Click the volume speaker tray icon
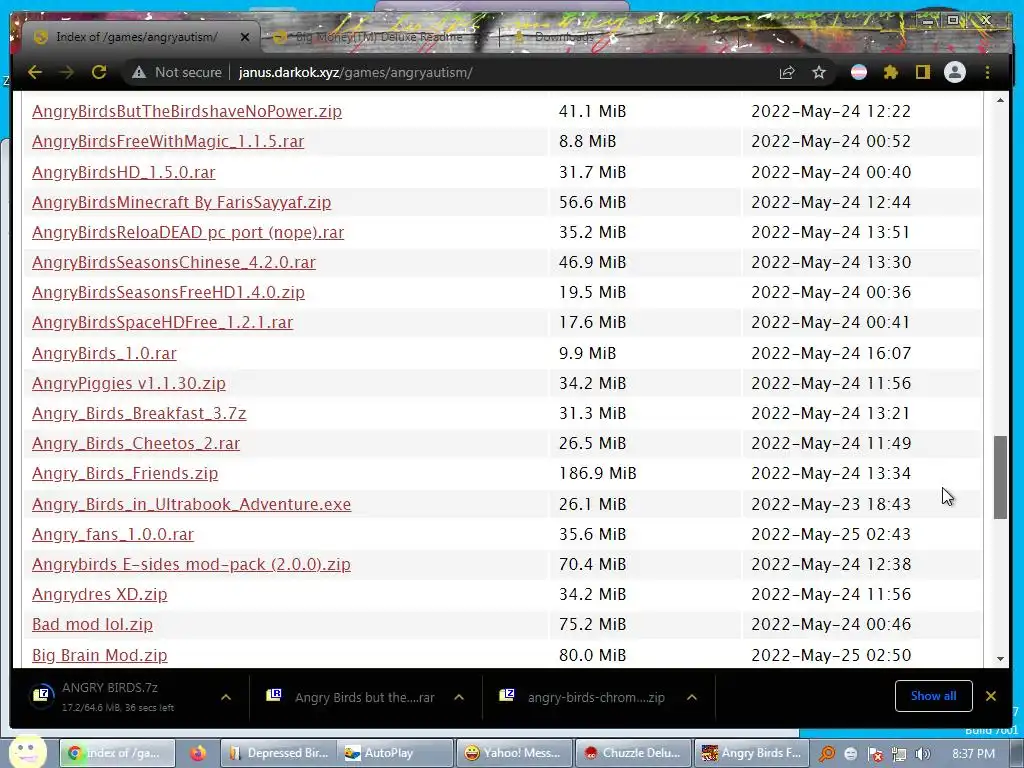The height and width of the screenshot is (768, 1024). (x=923, y=754)
